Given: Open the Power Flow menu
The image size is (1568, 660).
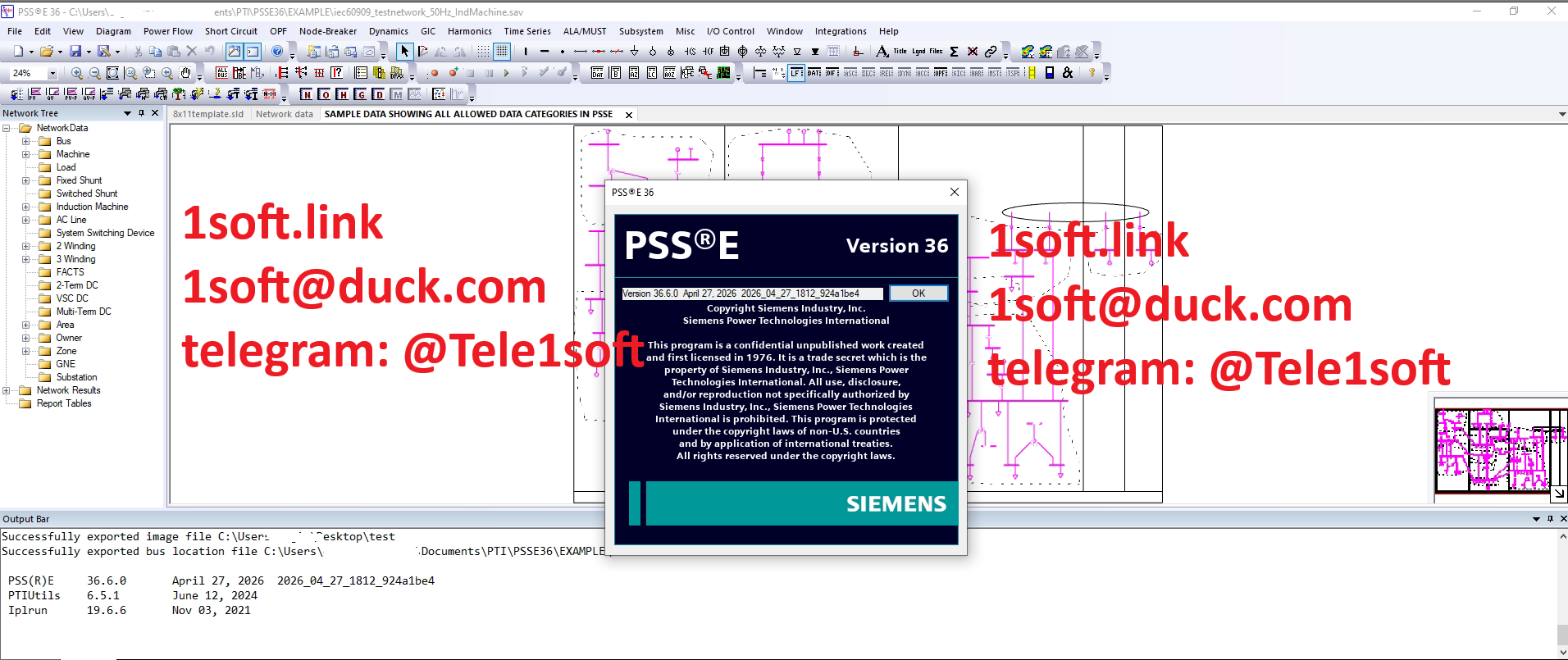Looking at the screenshot, I should pos(168,31).
